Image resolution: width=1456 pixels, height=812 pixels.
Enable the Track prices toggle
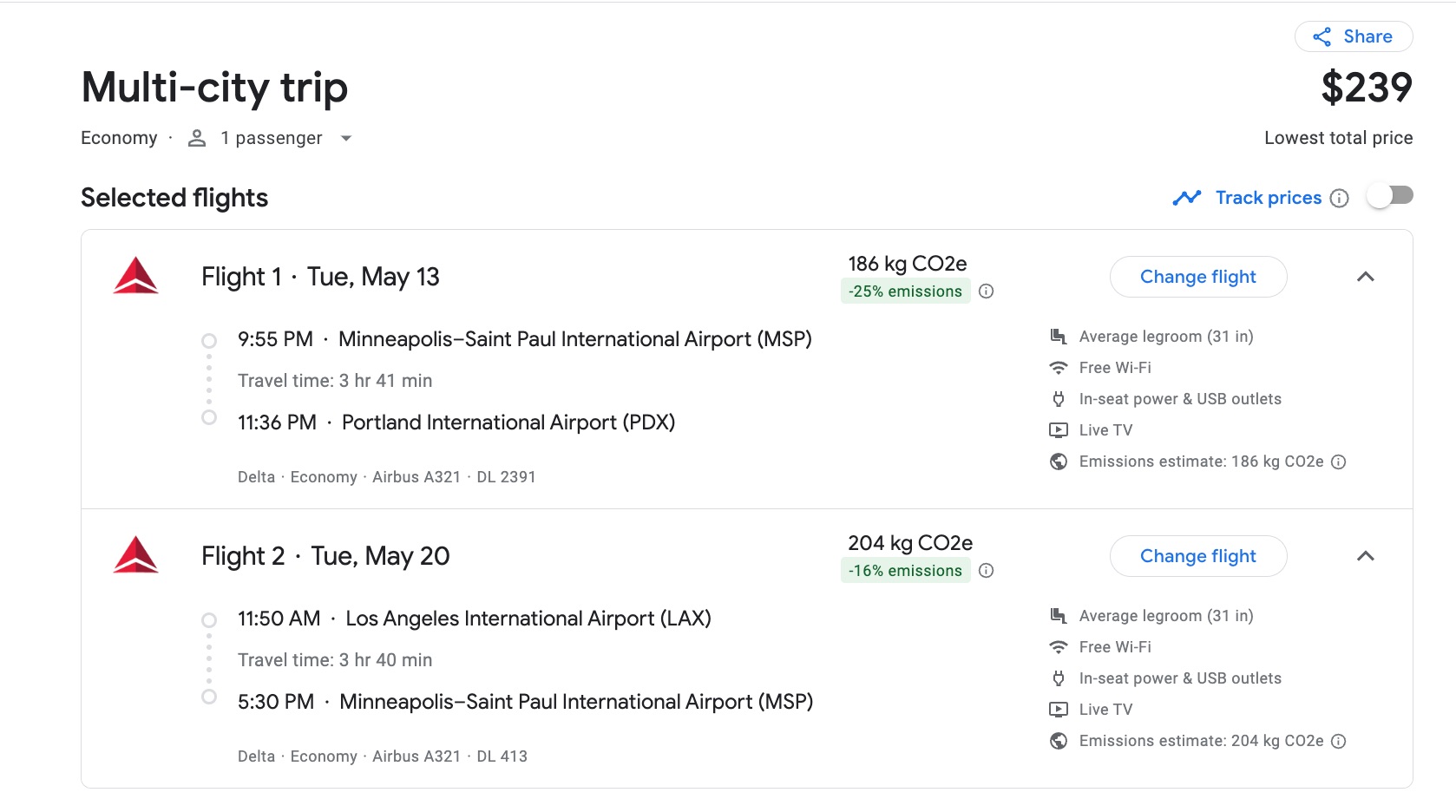click(1390, 194)
